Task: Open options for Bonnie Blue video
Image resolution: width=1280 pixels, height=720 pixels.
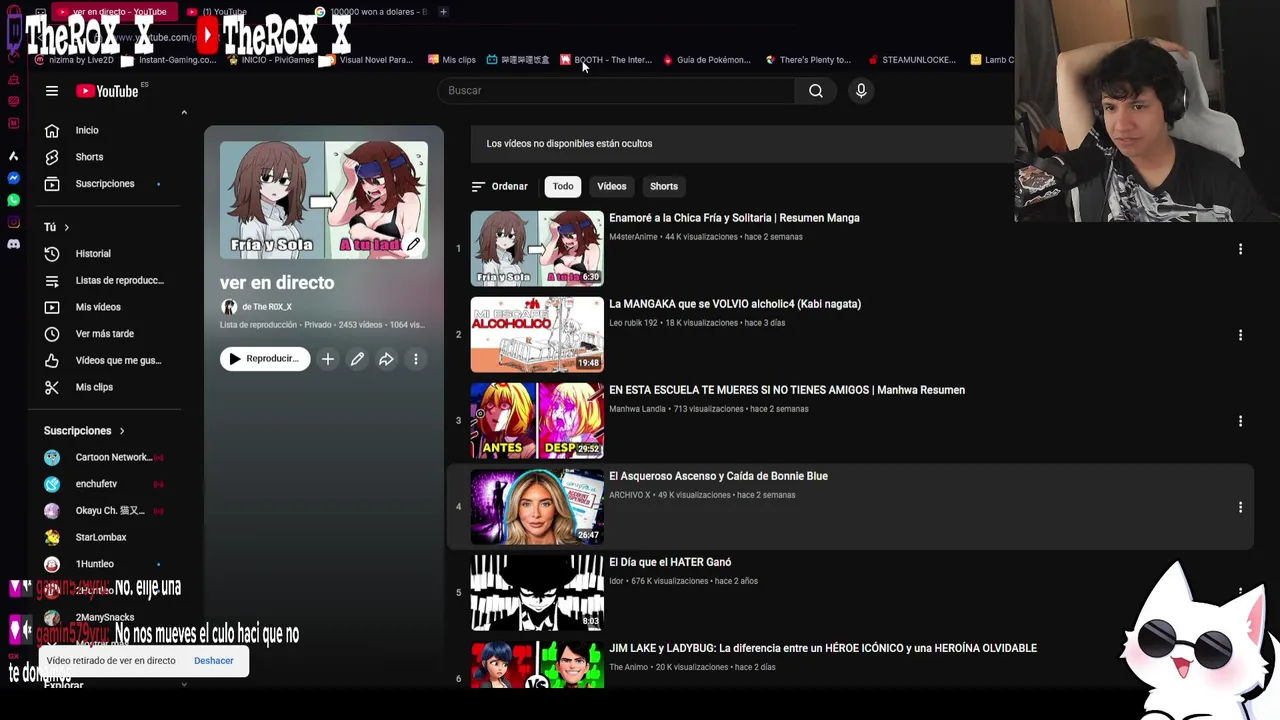Action: click(x=1240, y=507)
